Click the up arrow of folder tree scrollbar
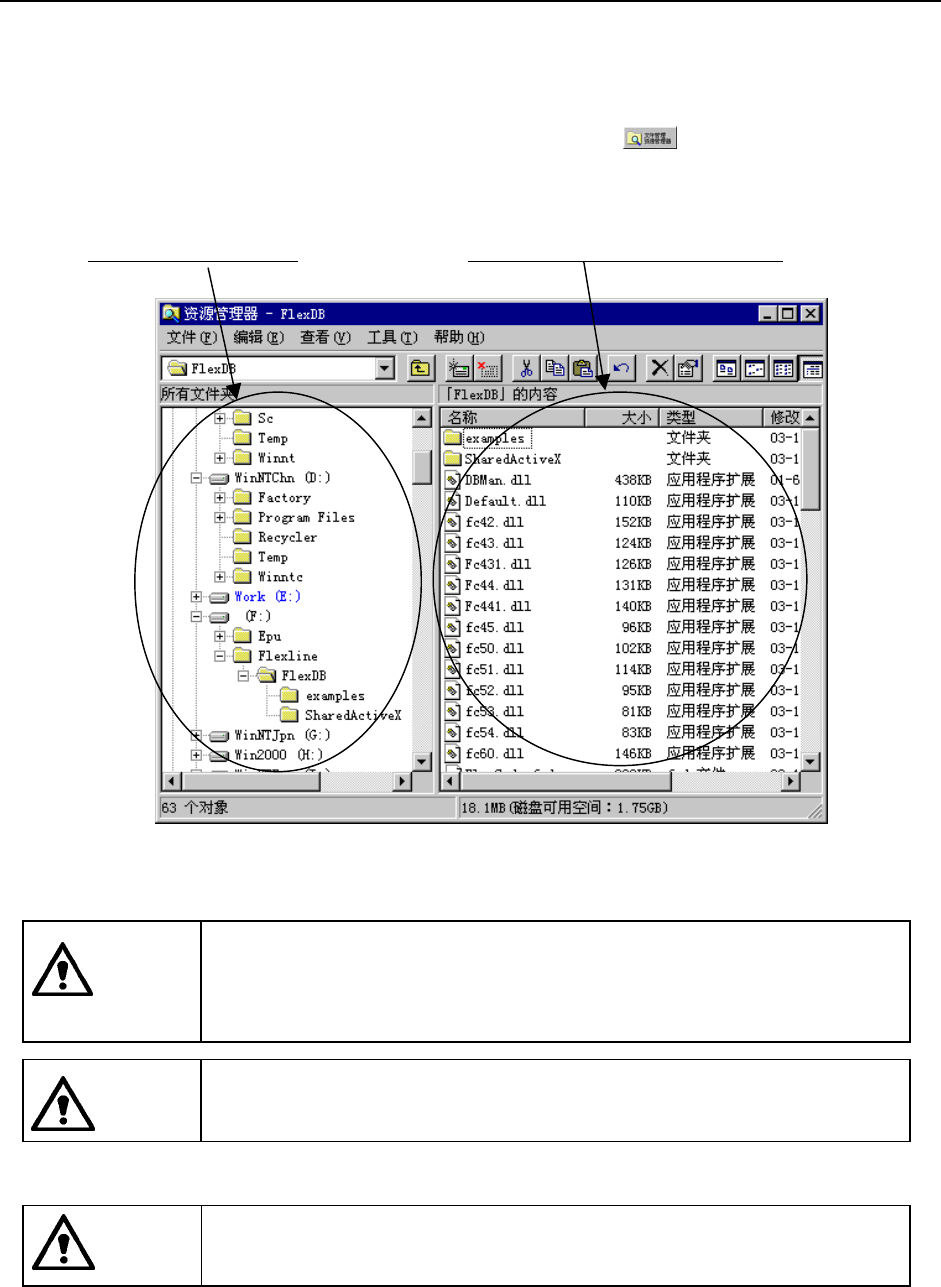 [422, 418]
